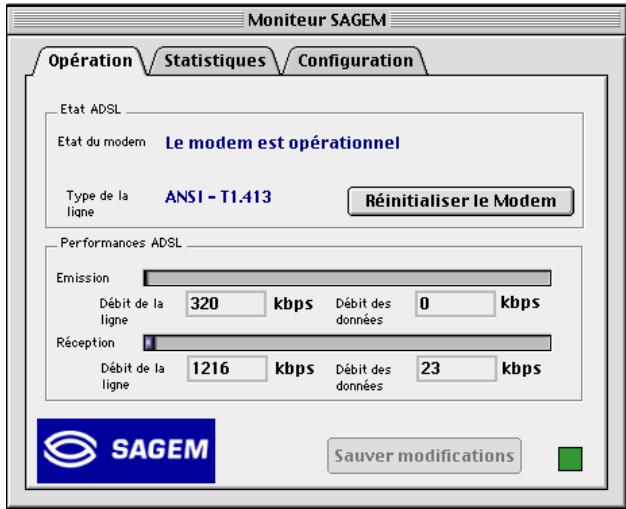Click the Moniteur SAGEM title bar
Viewport: 626px width, 509px height.
coord(317,20)
